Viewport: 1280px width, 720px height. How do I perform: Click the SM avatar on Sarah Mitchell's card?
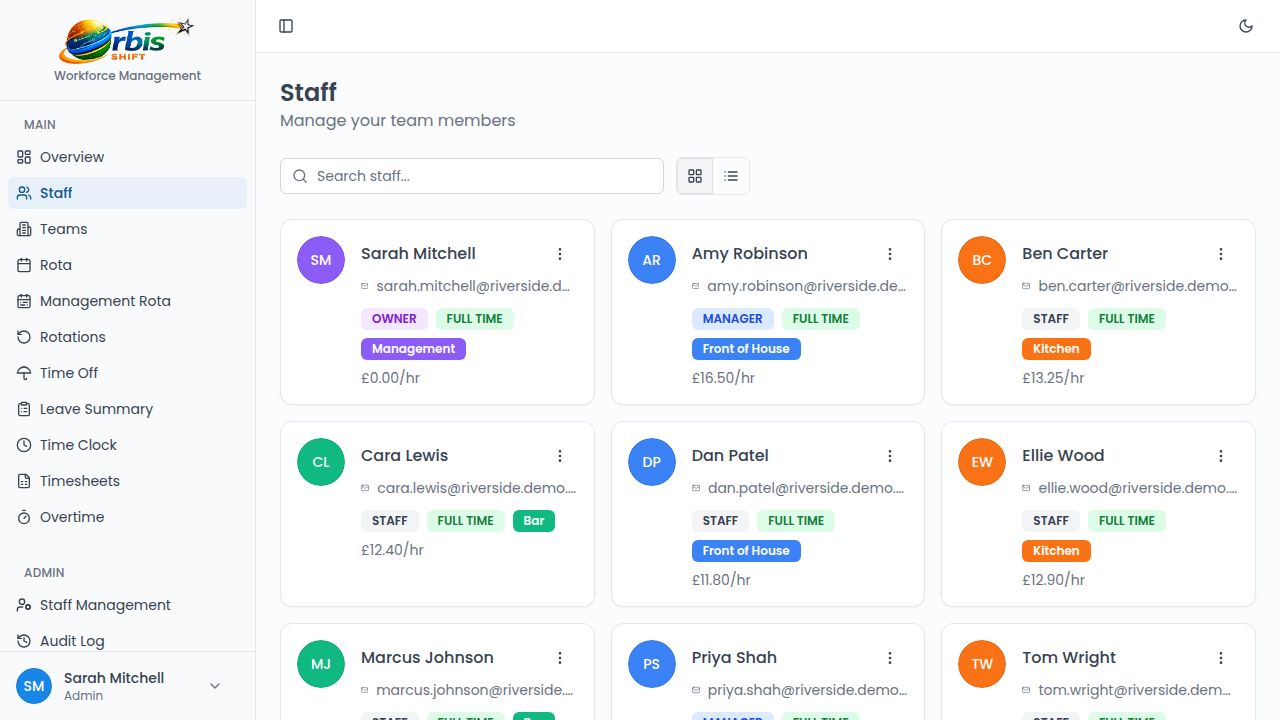coord(321,260)
